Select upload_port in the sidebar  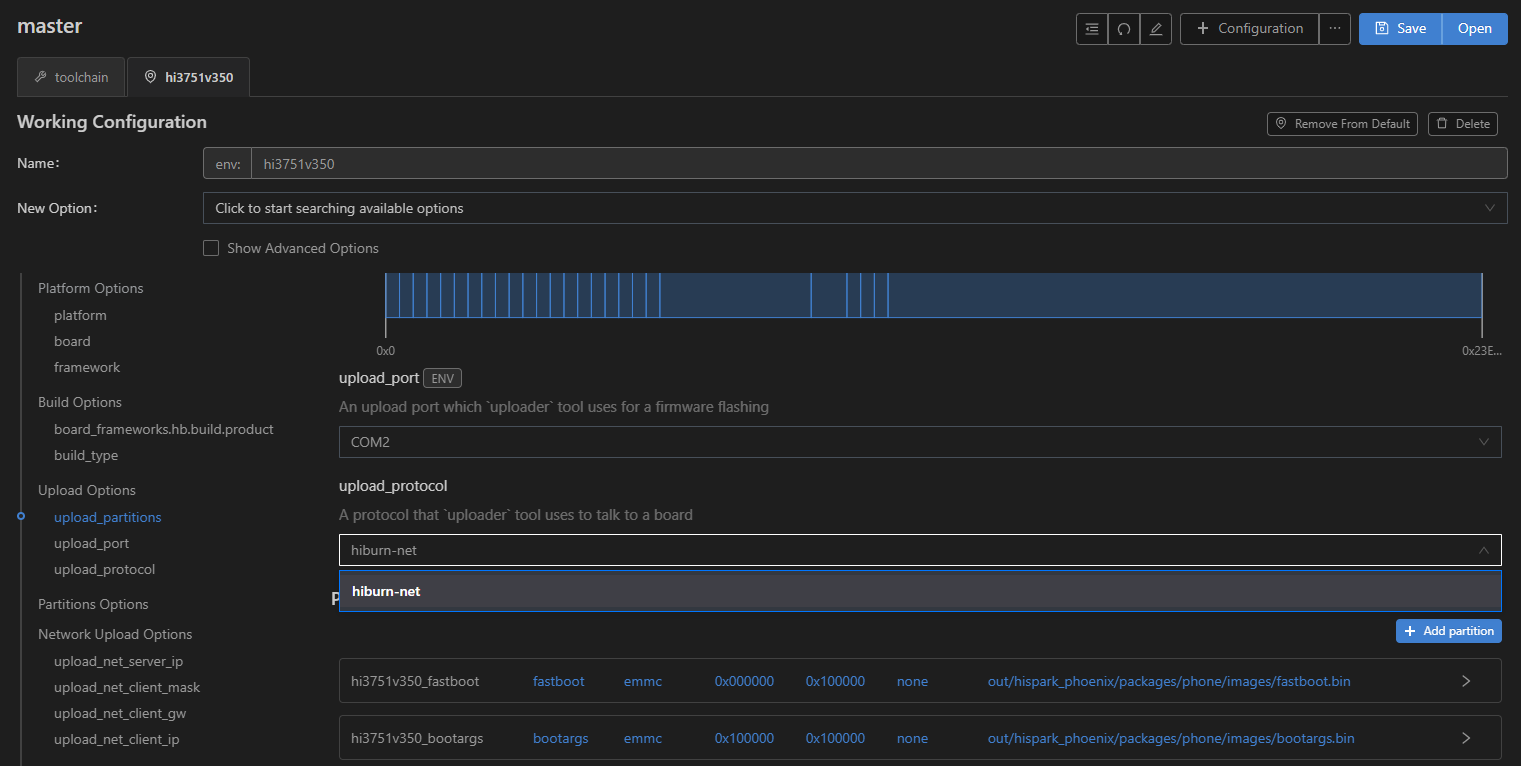click(x=91, y=543)
